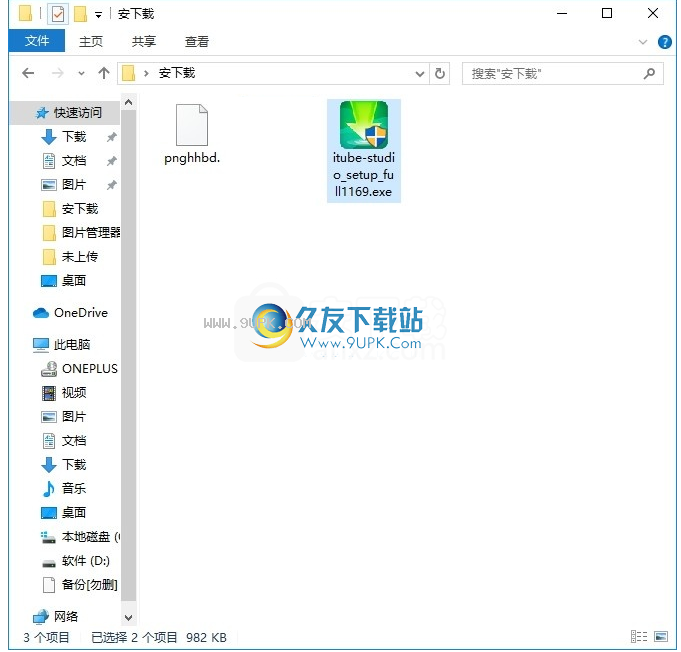
Task: Switch to large icons view layout
Action: [x=661, y=637]
